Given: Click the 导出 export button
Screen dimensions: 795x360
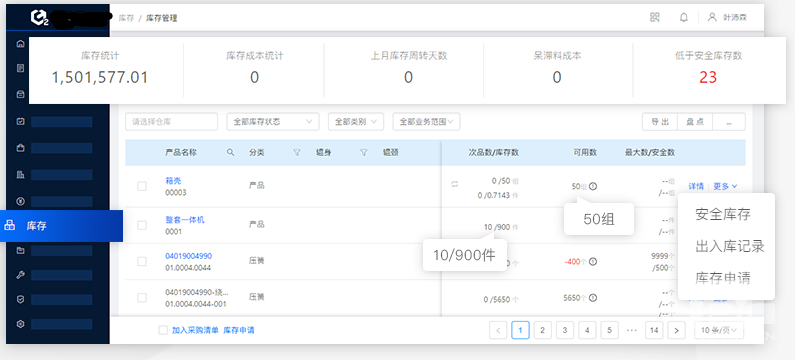Looking at the screenshot, I should pos(660,122).
